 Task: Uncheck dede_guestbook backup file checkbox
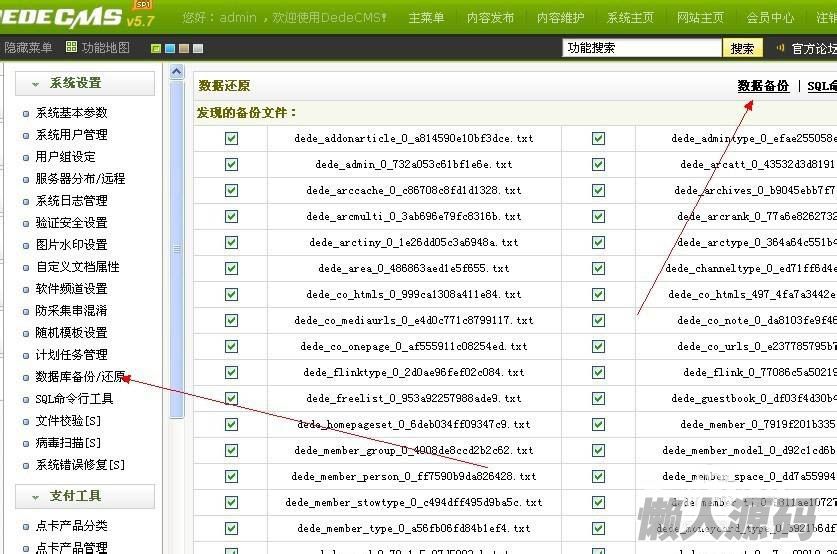(598, 399)
